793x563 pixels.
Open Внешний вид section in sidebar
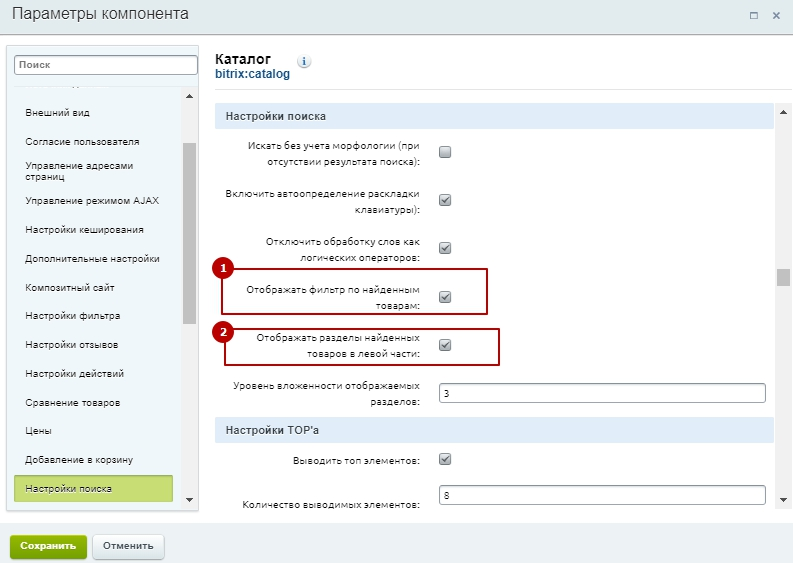(58, 113)
